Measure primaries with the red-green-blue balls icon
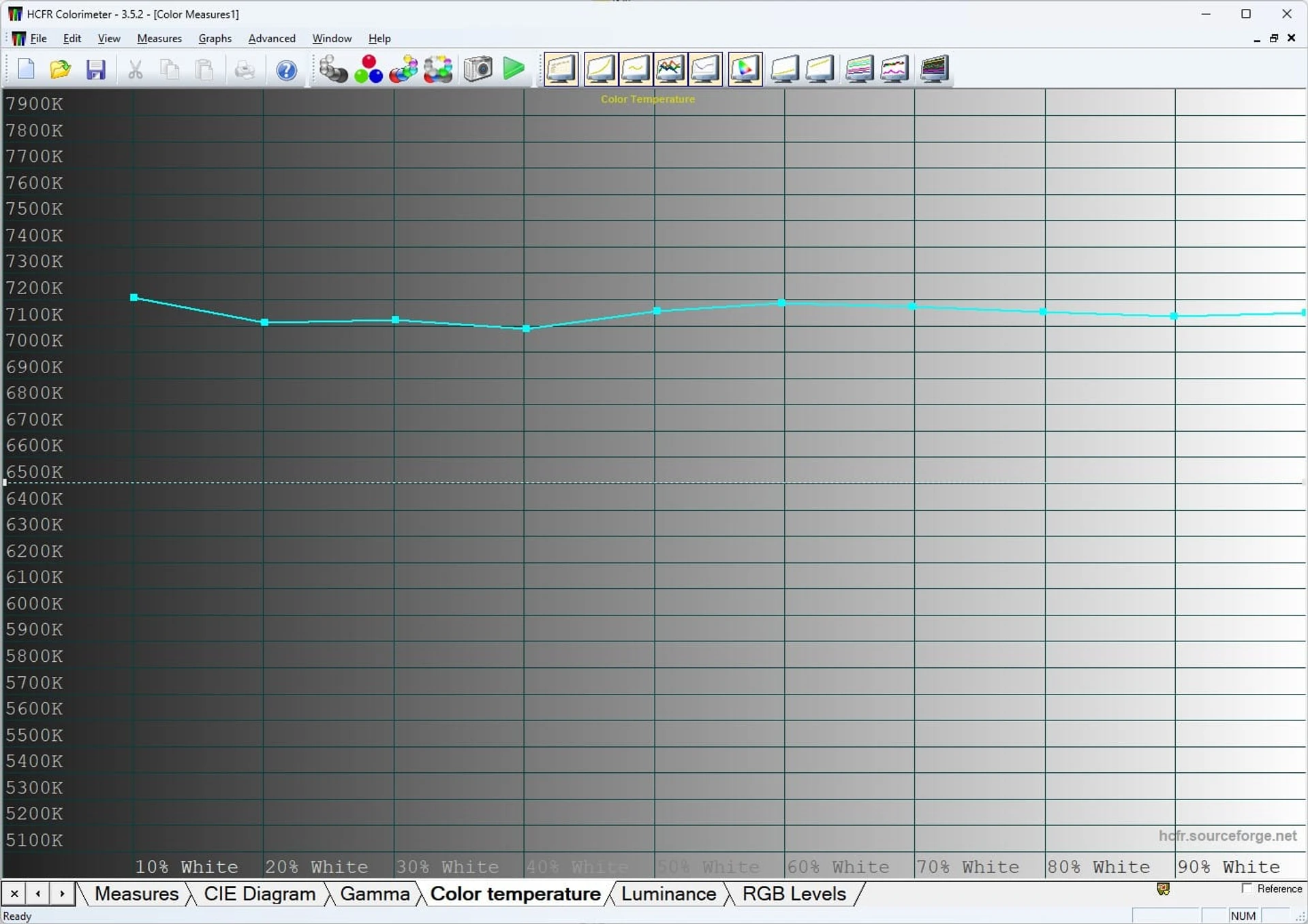Image resolution: width=1308 pixels, height=924 pixels. [x=369, y=69]
